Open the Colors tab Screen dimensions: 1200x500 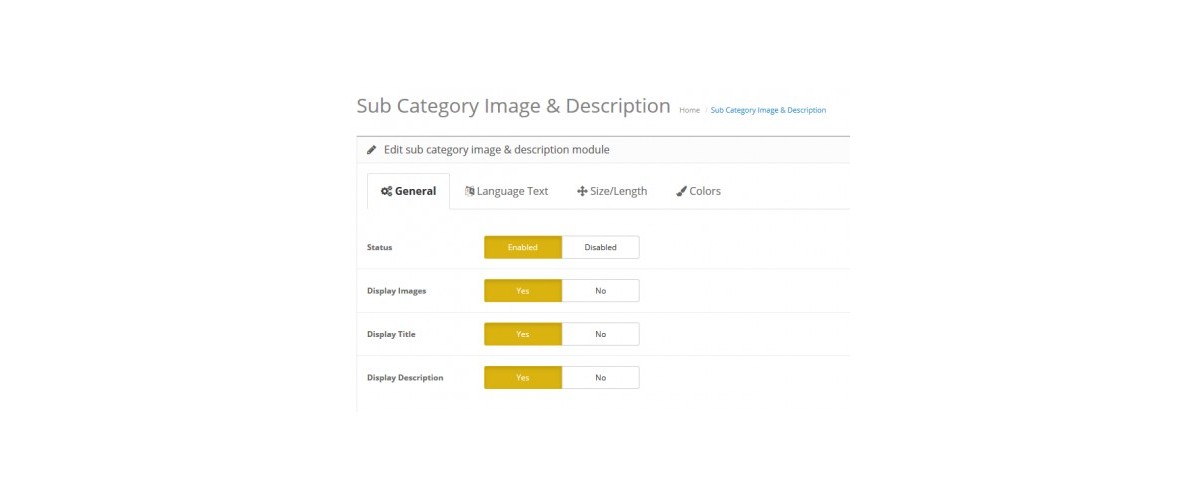click(x=698, y=191)
